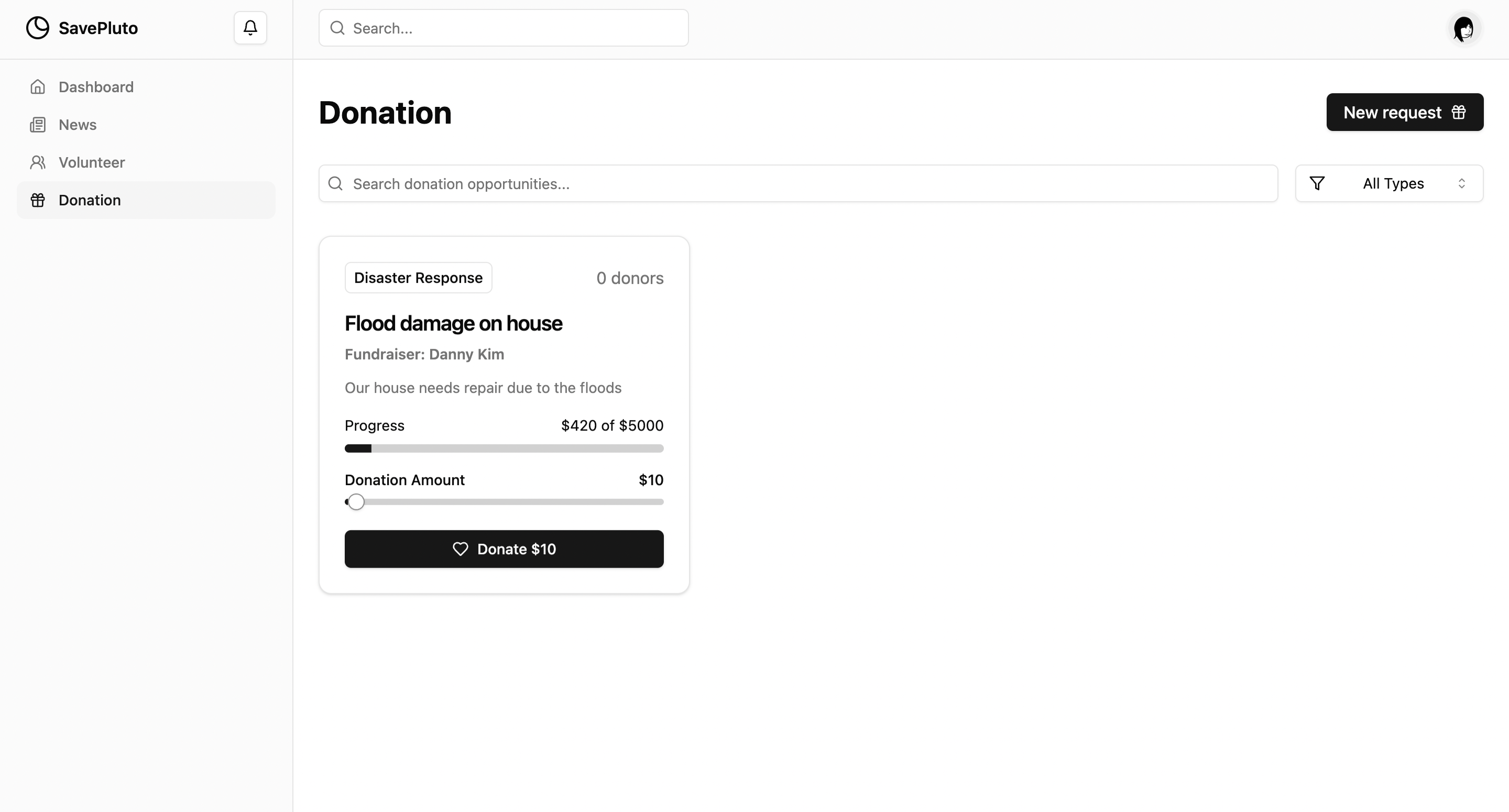Click the SavePluto logo icon

38,28
